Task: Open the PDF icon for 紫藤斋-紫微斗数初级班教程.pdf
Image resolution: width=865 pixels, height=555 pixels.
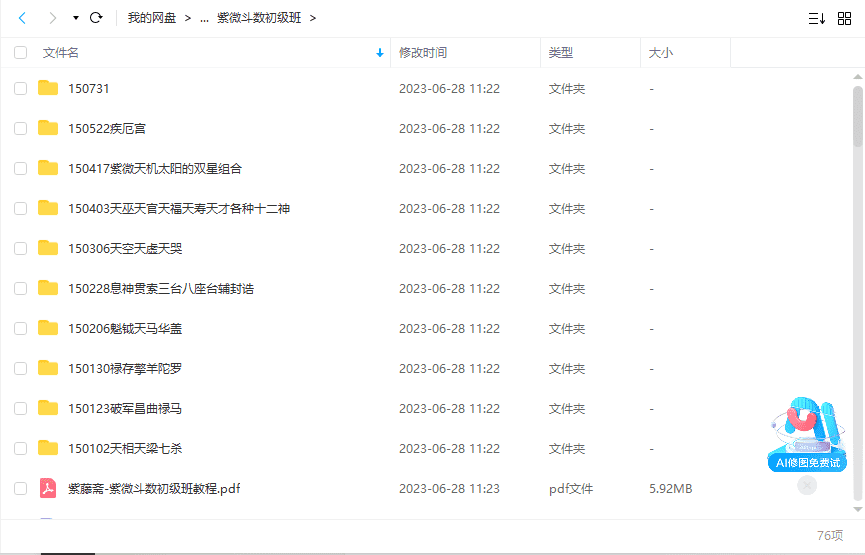Action: pos(47,488)
